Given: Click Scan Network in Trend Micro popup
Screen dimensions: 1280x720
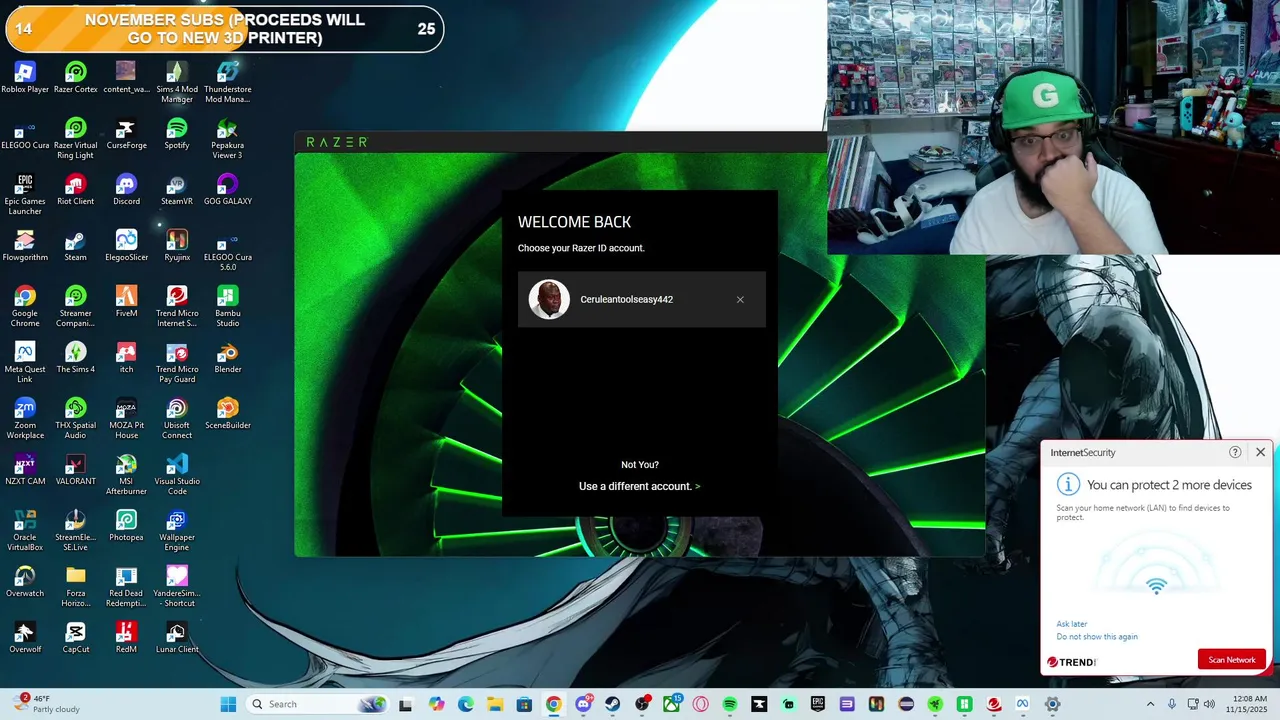Looking at the screenshot, I should [1232, 660].
